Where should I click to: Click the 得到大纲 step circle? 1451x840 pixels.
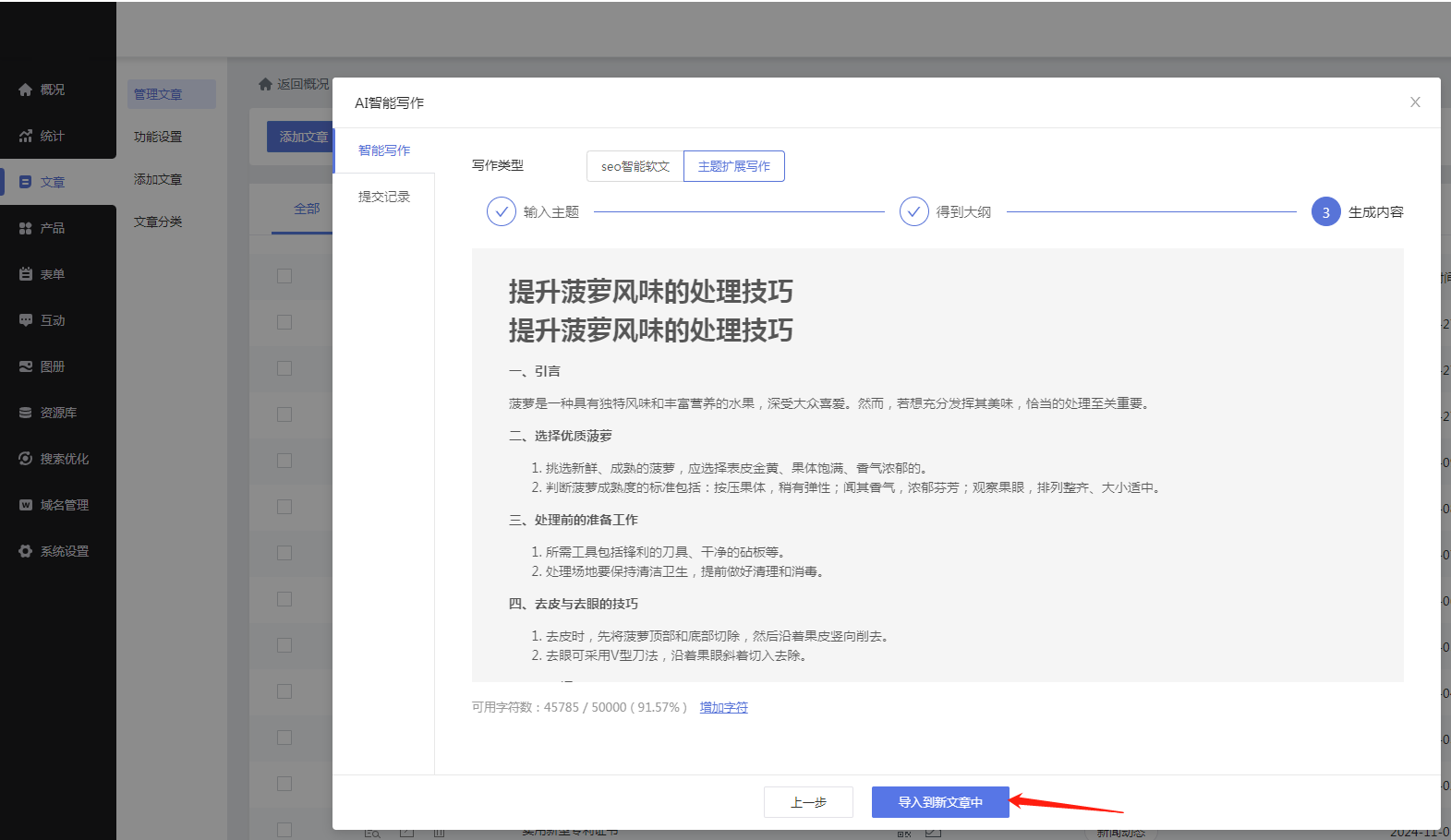913,211
